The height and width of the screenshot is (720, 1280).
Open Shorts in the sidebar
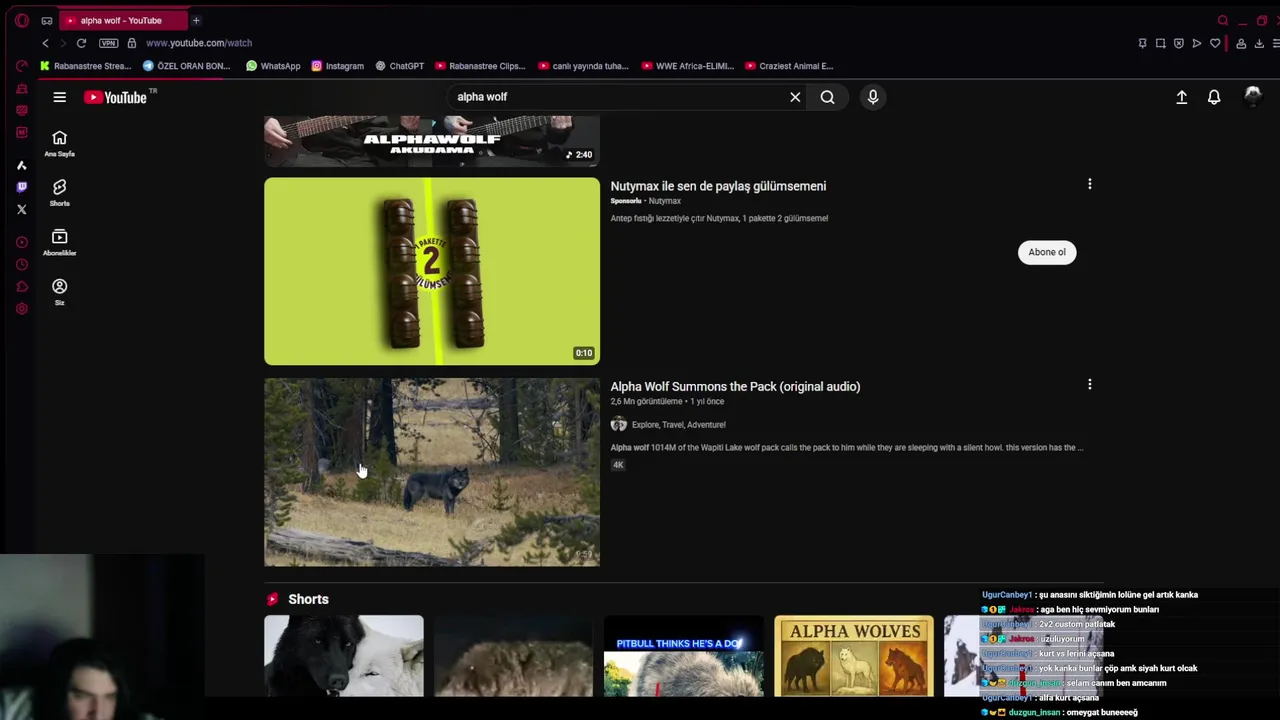click(60, 193)
